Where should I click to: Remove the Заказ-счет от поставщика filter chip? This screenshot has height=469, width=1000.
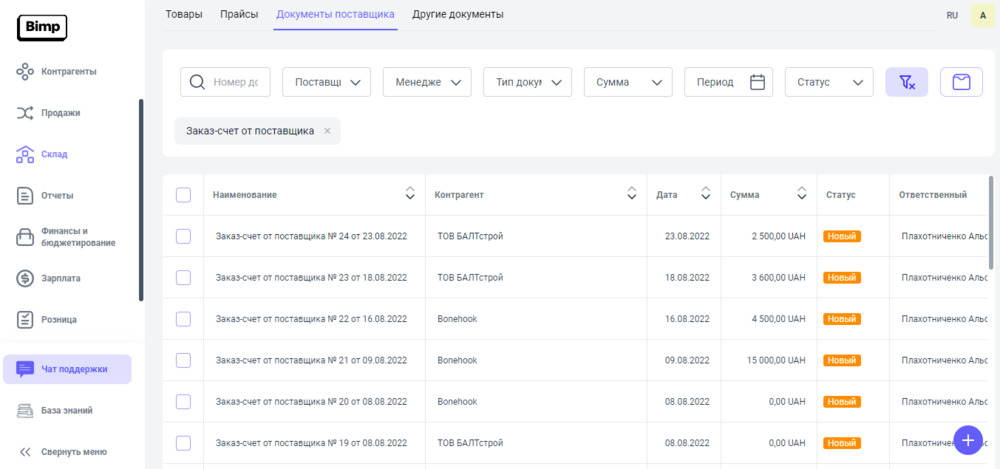click(327, 131)
